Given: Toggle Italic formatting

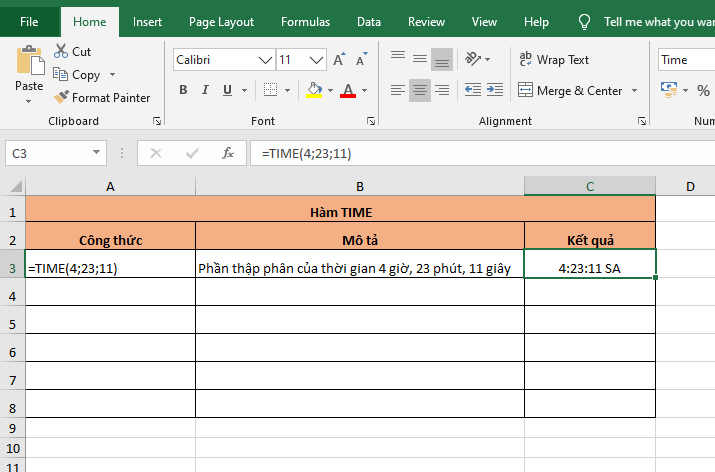Looking at the screenshot, I should pyautogui.click(x=208, y=90).
